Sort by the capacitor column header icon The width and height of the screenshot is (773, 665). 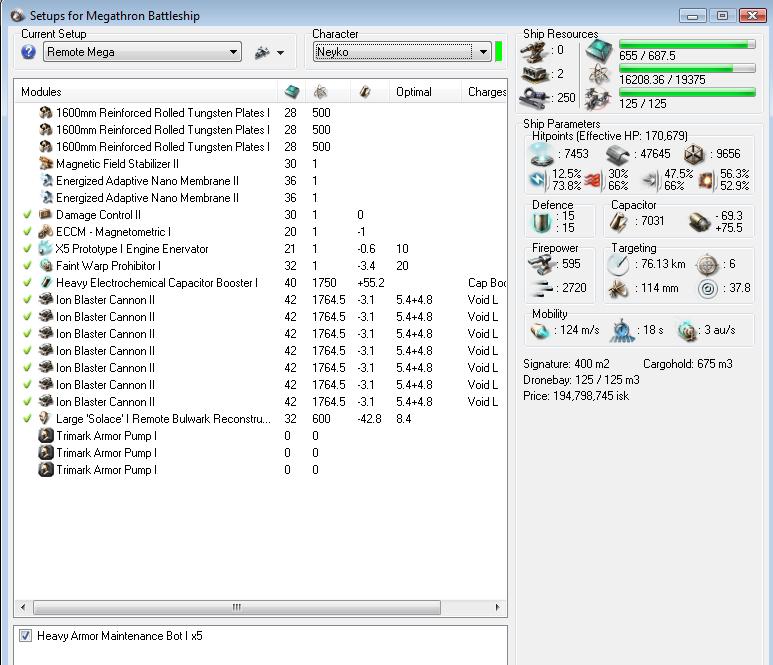coord(365,92)
